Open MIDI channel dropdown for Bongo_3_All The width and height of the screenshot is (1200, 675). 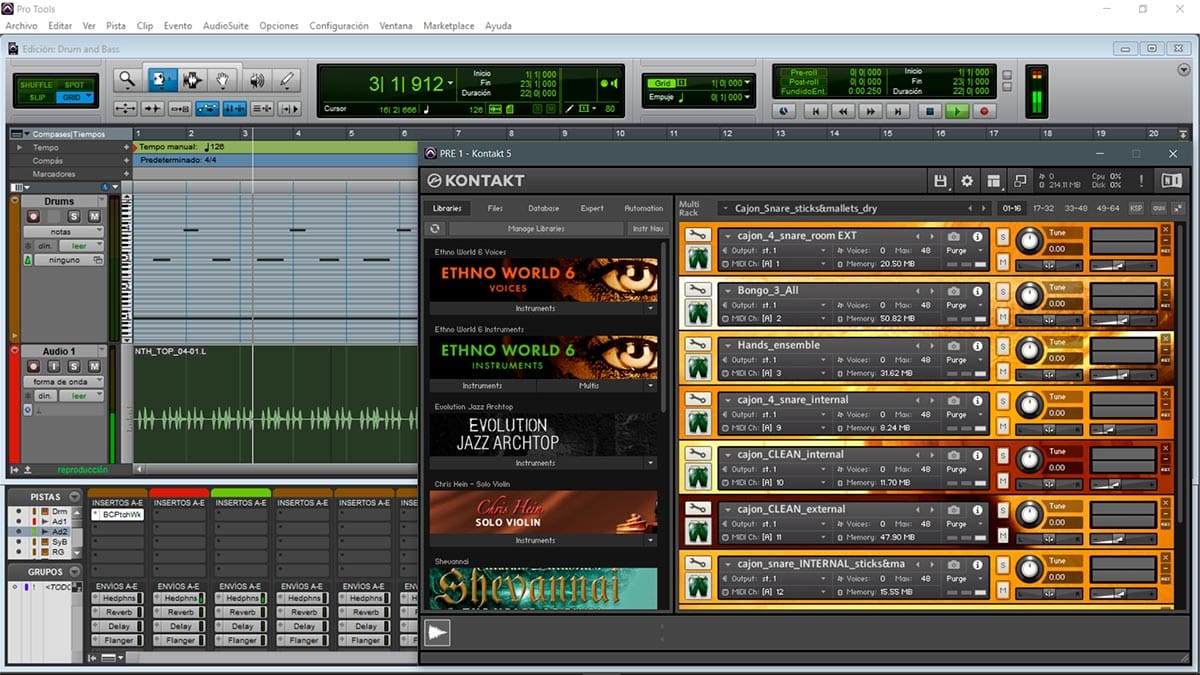(824, 318)
